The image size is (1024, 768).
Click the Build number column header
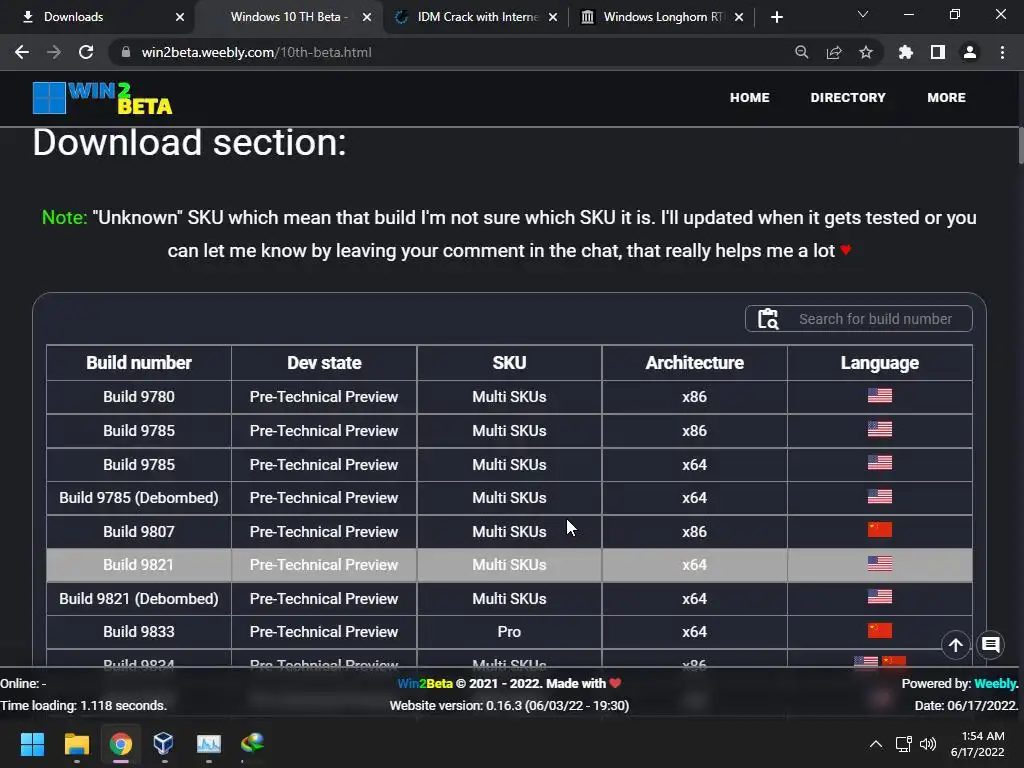[x=138, y=362]
